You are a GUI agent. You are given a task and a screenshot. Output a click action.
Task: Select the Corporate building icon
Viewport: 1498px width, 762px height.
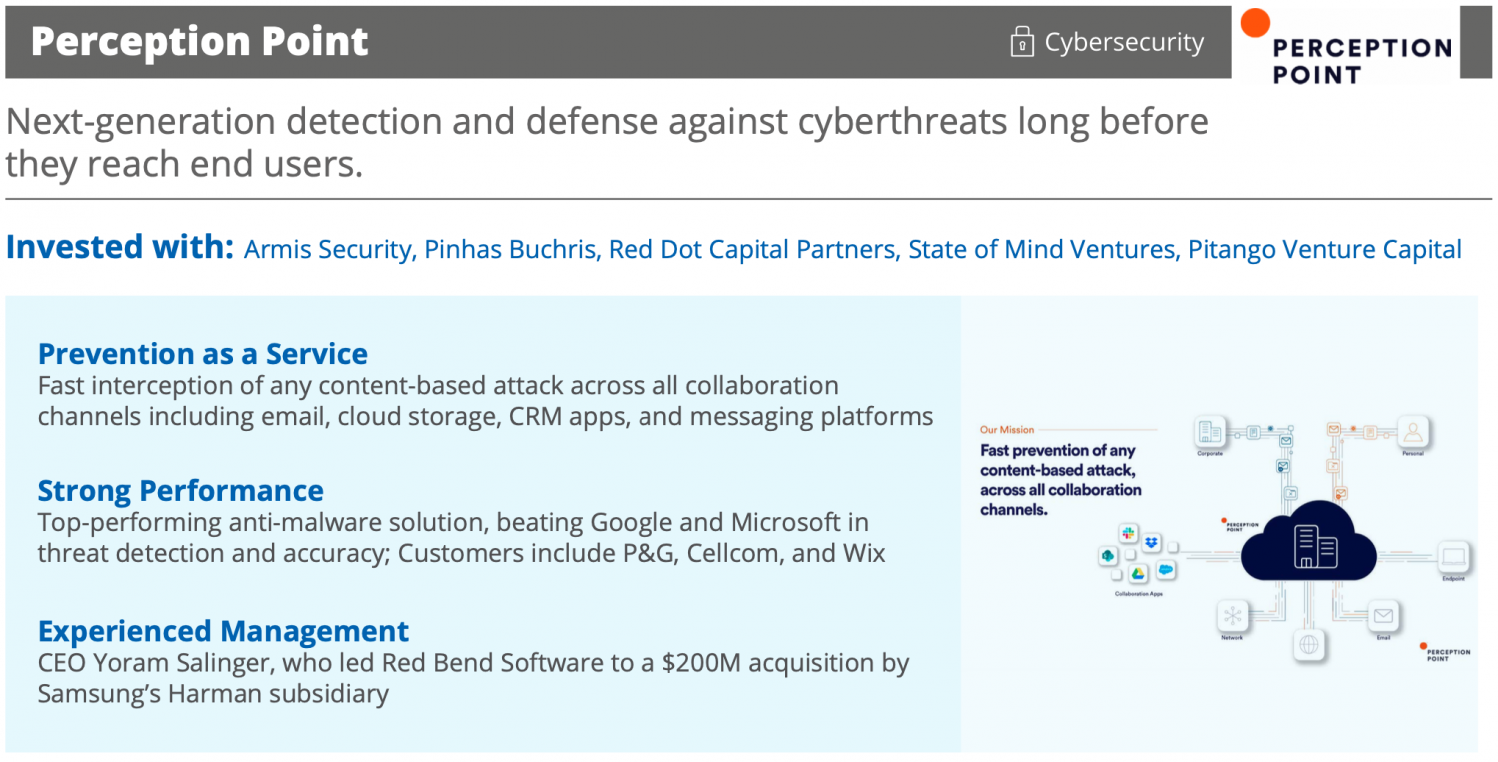[1210, 433]
